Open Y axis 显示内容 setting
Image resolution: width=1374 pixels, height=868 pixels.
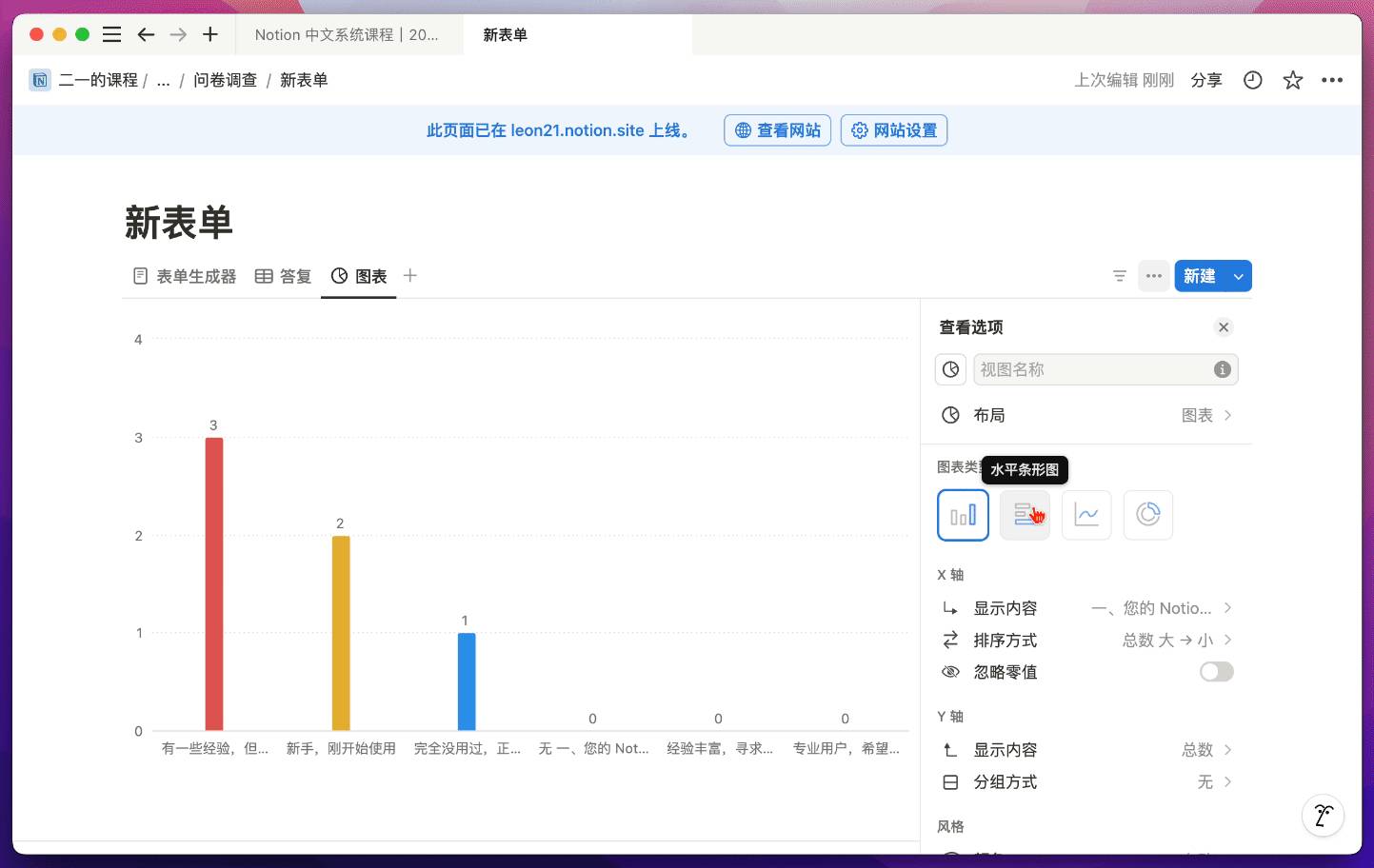pyautogui.click(x=1086, y=750)
